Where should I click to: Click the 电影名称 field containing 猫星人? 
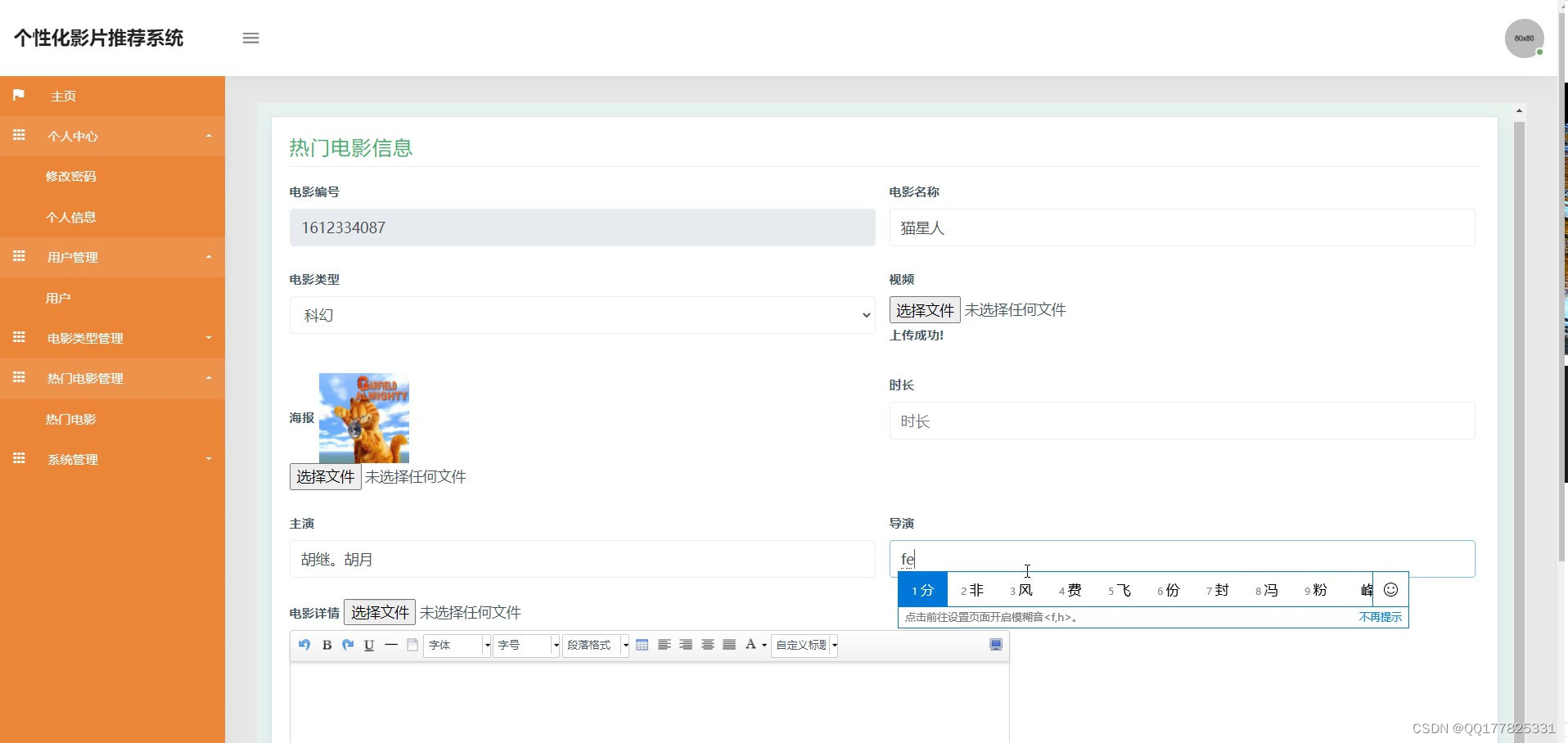1182,227
